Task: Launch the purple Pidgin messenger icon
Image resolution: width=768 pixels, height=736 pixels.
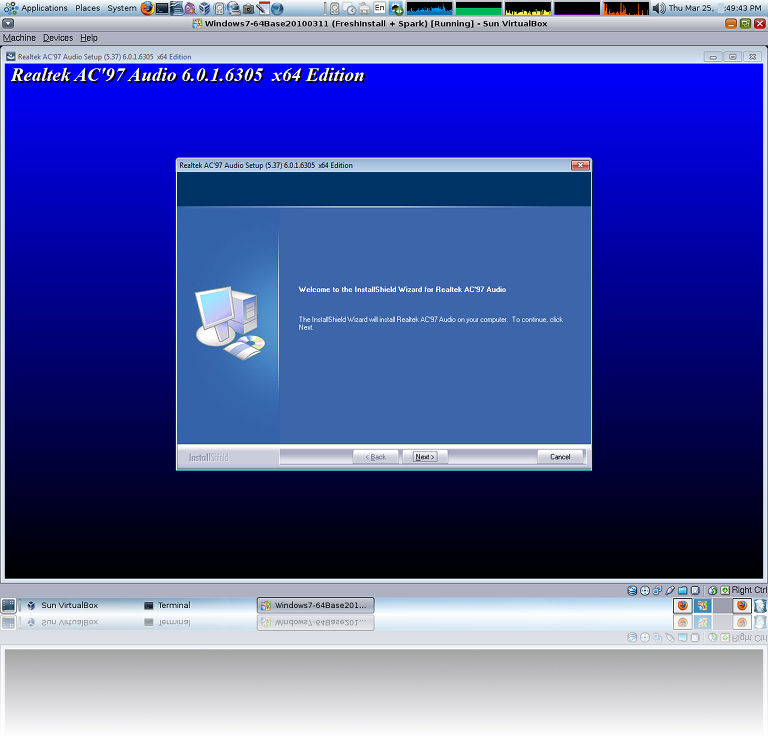Action: click(190, 8)
